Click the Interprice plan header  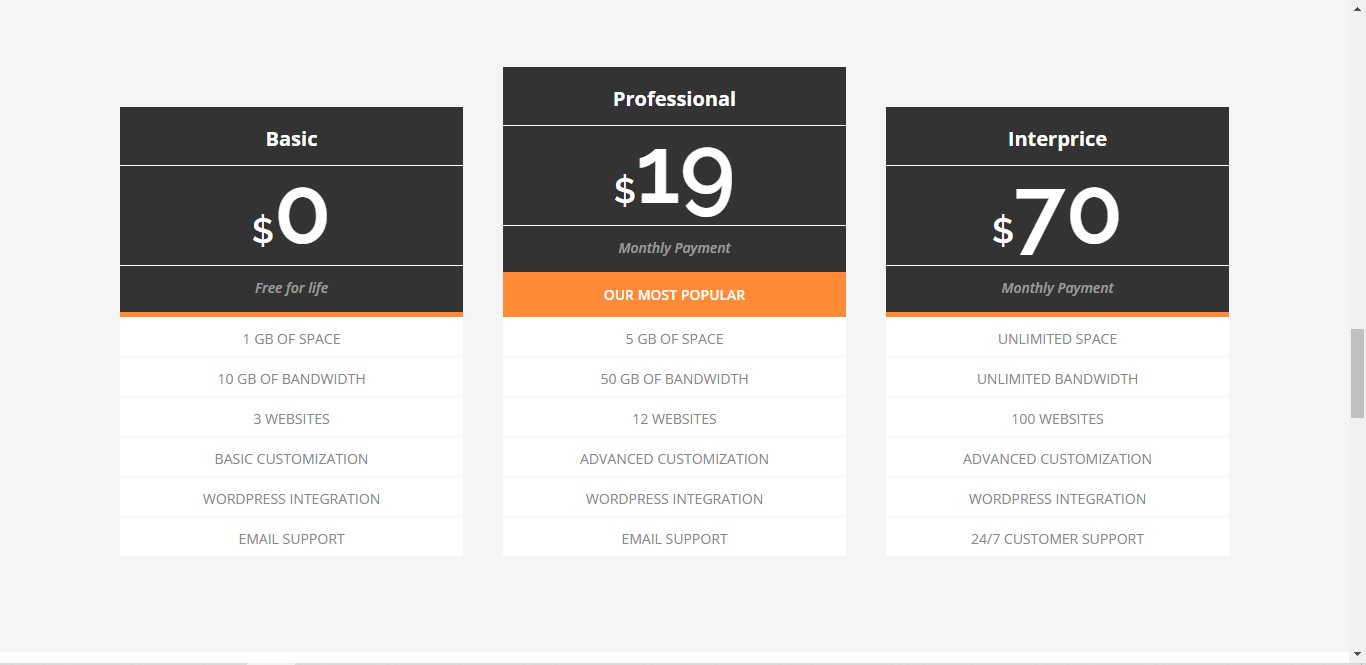1057,139
